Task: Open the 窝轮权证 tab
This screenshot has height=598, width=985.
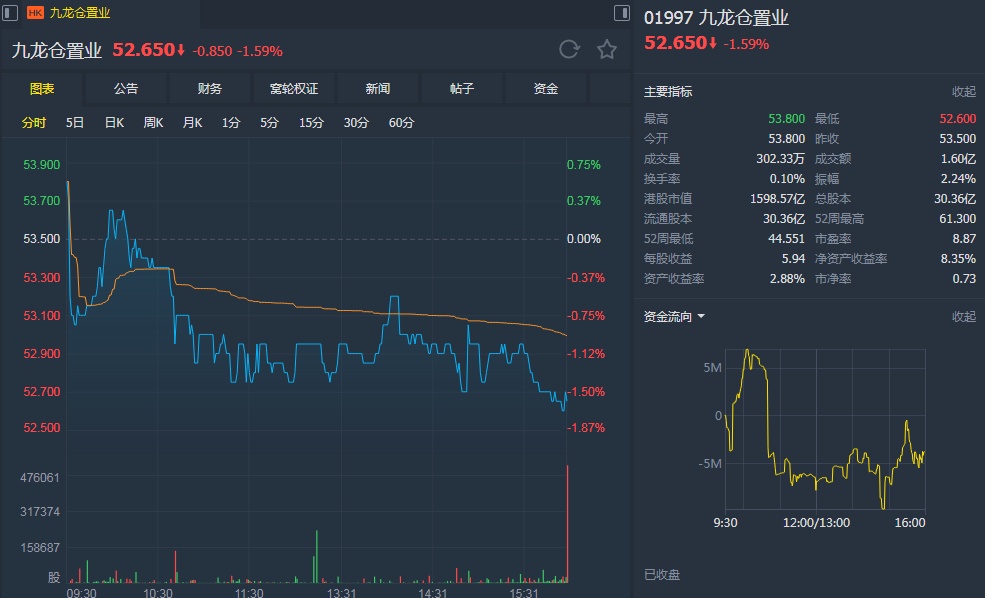Action: (294, 89)
